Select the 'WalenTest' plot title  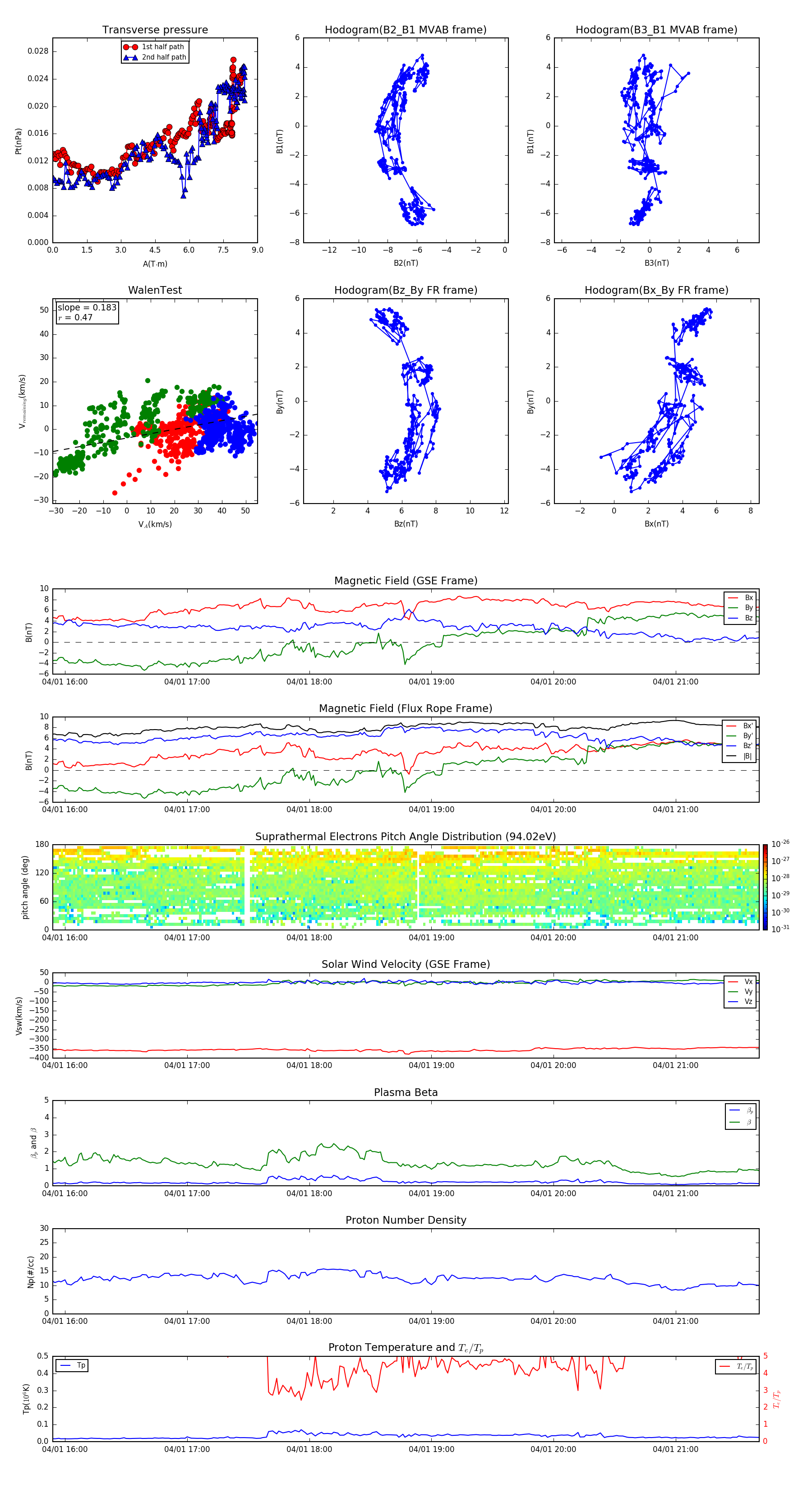coord(155,290)
